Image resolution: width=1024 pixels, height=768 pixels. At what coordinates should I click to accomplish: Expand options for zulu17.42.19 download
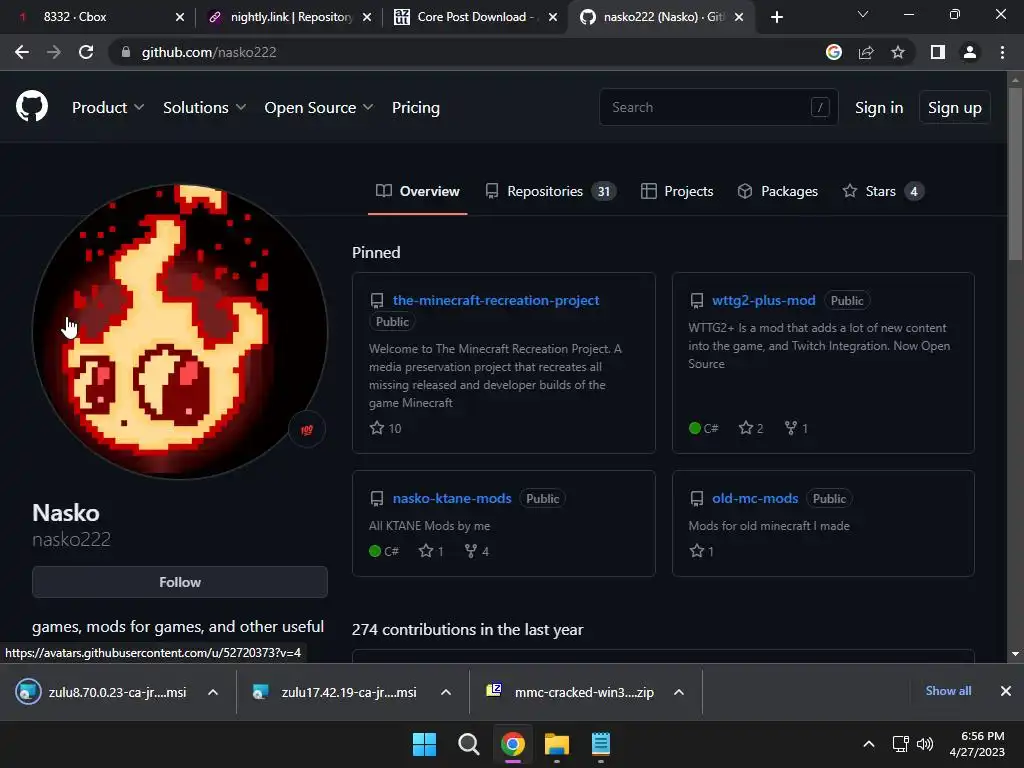pyautogui.click(x=446, y=692)
